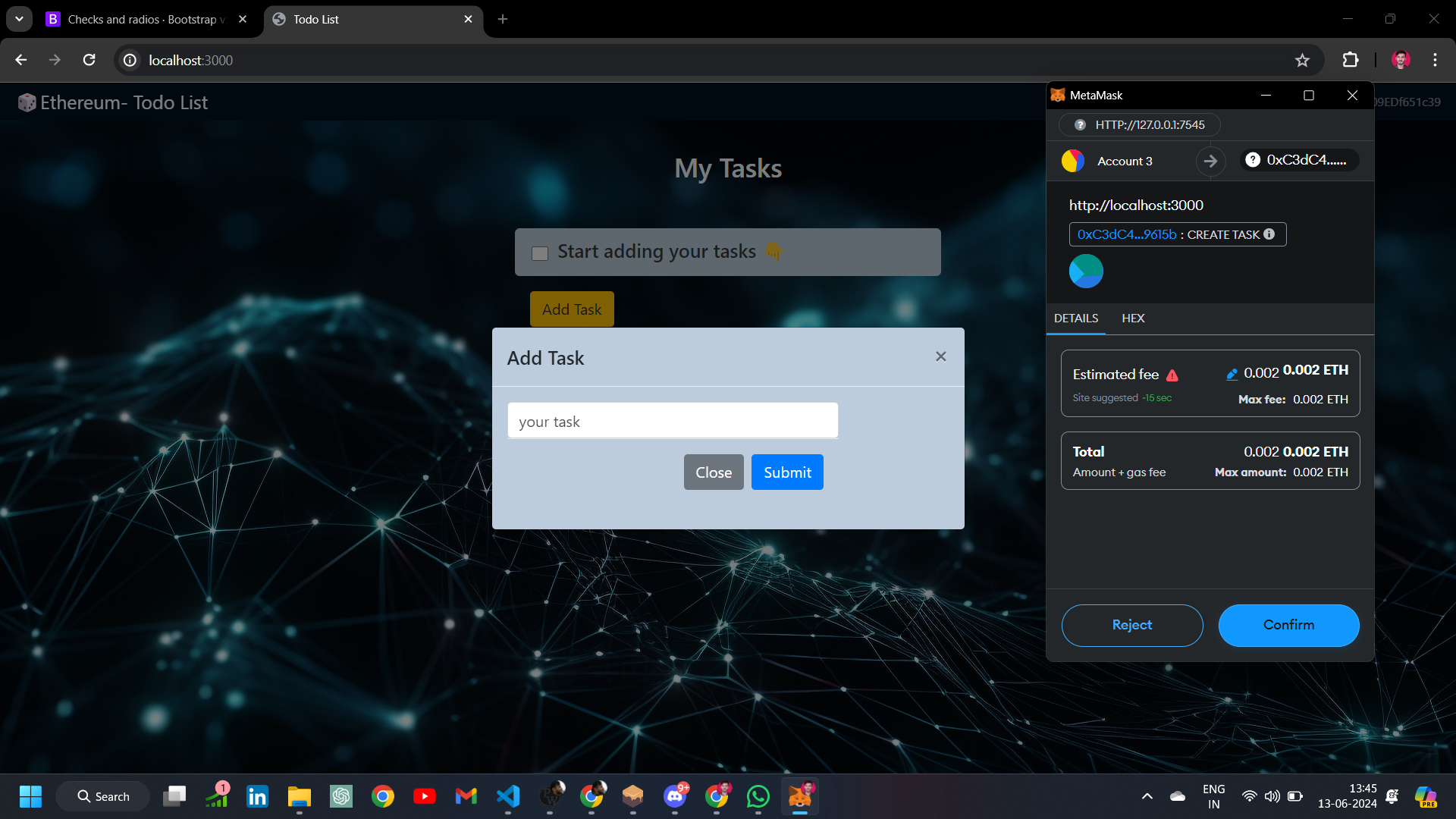This screenshot has width=1456, height=819.
Task: Launch WhatsApp from the taskbar
Action: point(758,796)
